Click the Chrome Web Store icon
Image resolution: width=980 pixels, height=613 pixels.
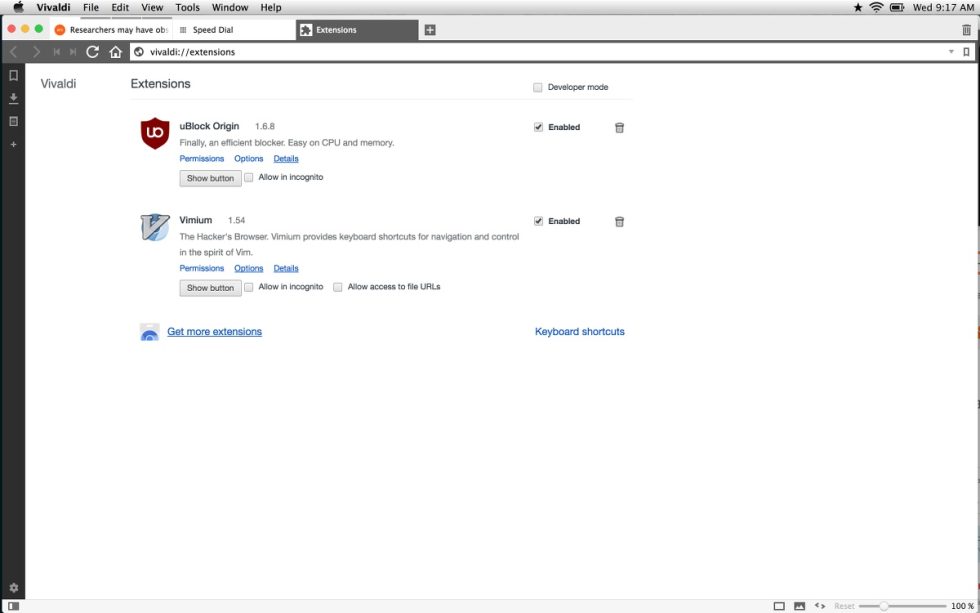pyautogui.click(x=149, y=332)
